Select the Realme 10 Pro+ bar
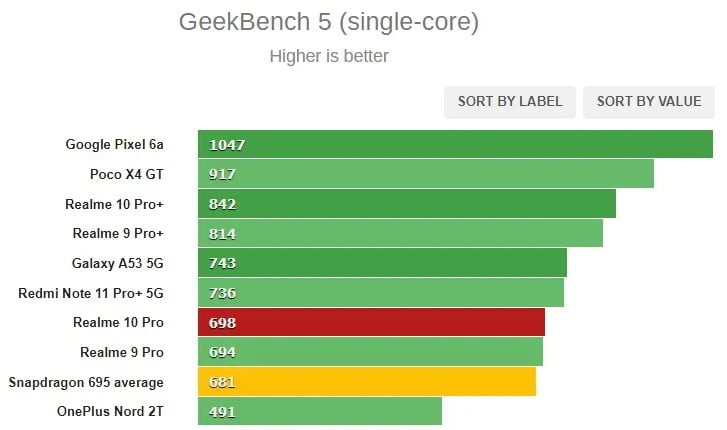Screen dimensions: 727x430 click(406, 204)
